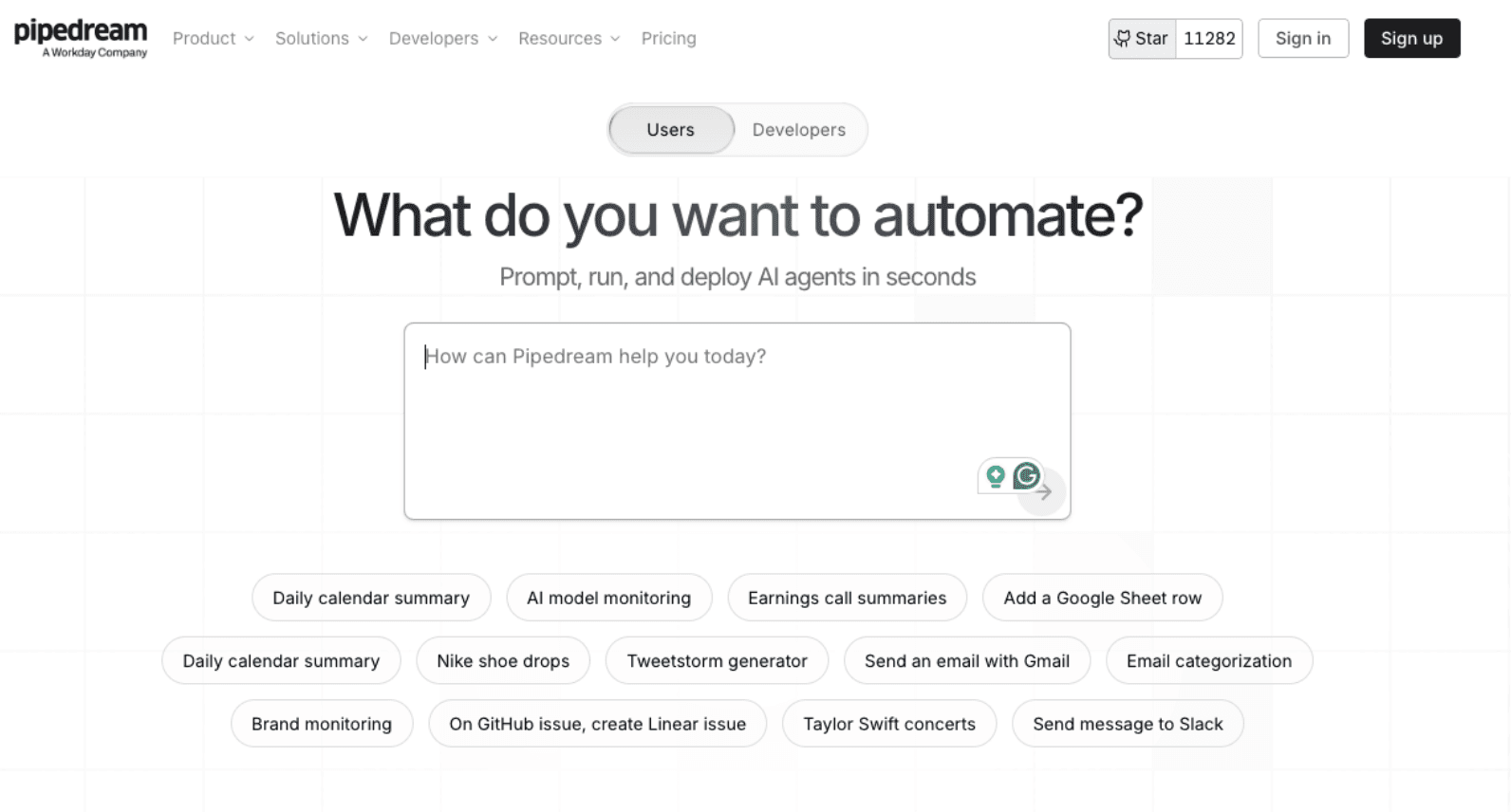Click the Sign up button

(x=1411, y=39)
